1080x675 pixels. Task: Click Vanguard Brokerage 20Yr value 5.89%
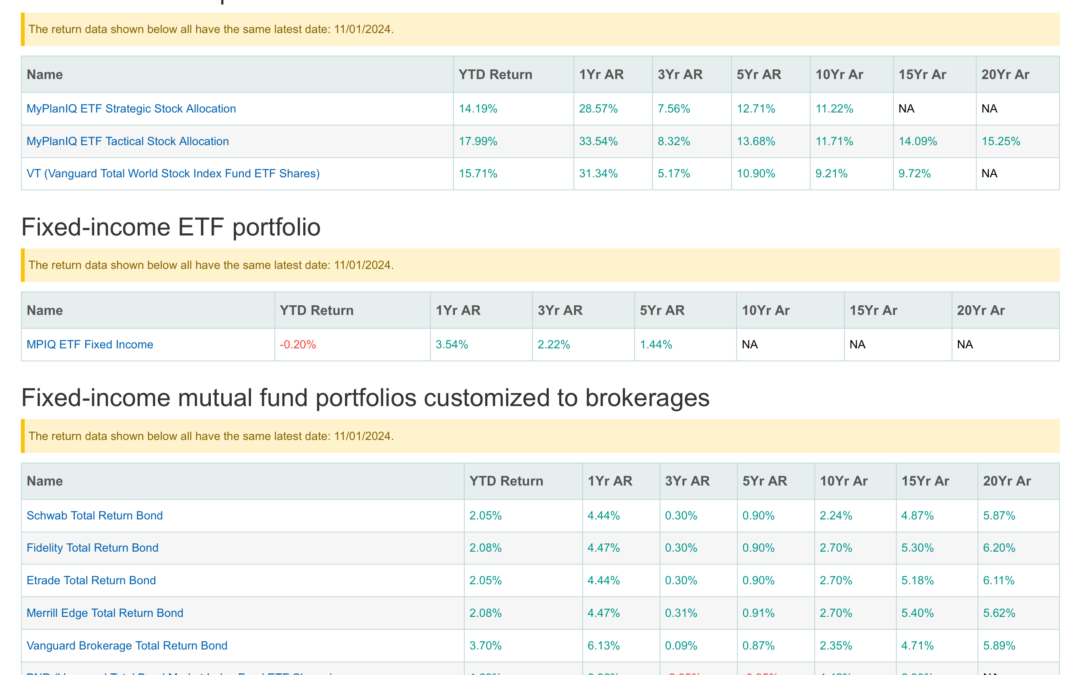(999, 645)
